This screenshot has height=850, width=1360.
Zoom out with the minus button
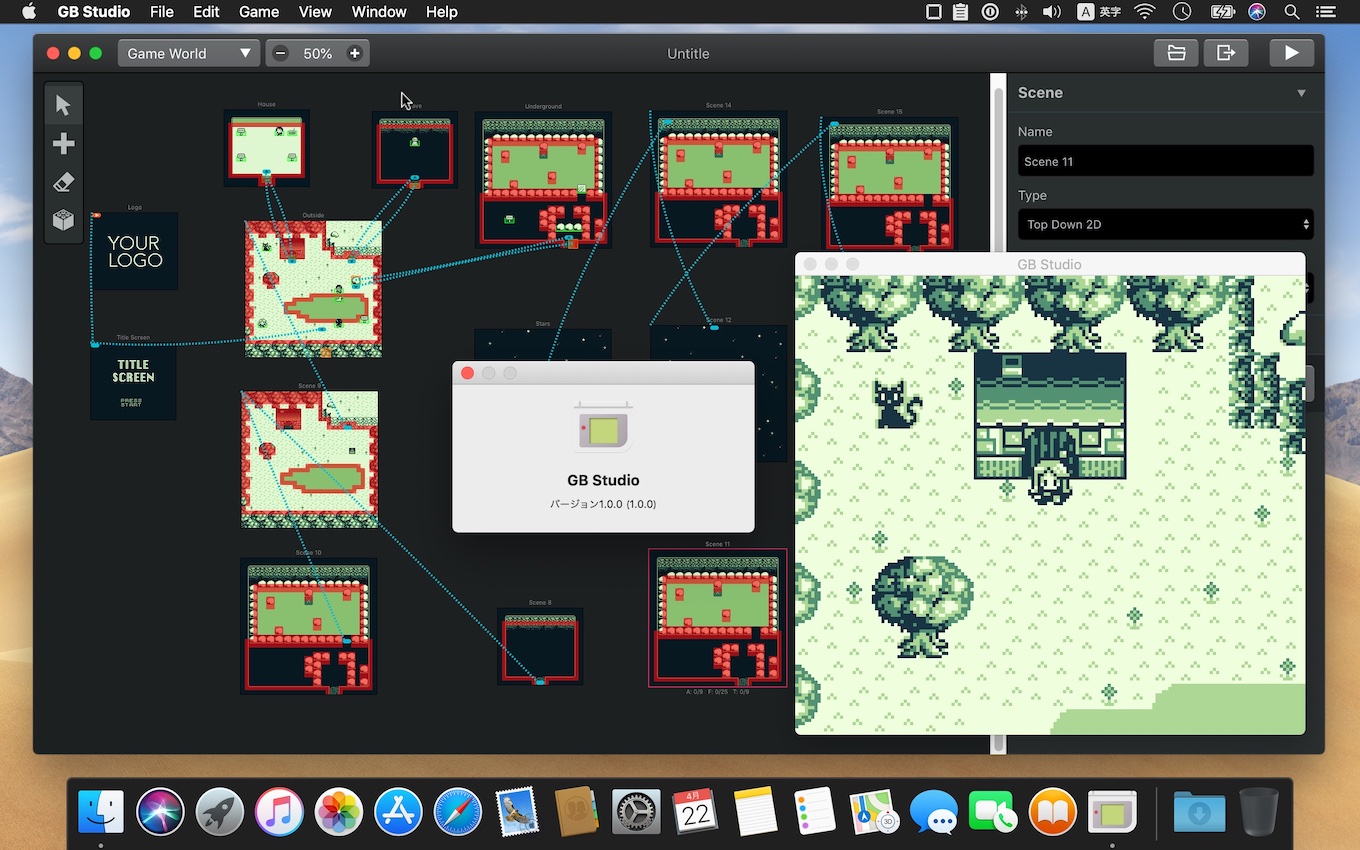tap(281, 54)
